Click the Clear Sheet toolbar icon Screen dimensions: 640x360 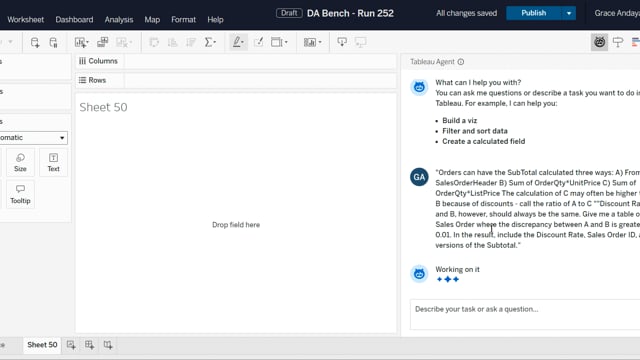122,42
